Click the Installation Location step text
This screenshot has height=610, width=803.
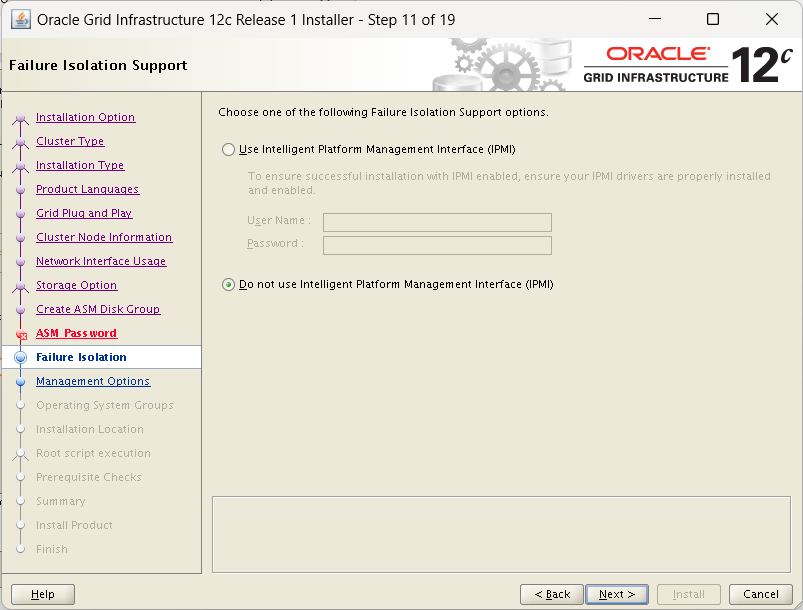coord(90,429)
